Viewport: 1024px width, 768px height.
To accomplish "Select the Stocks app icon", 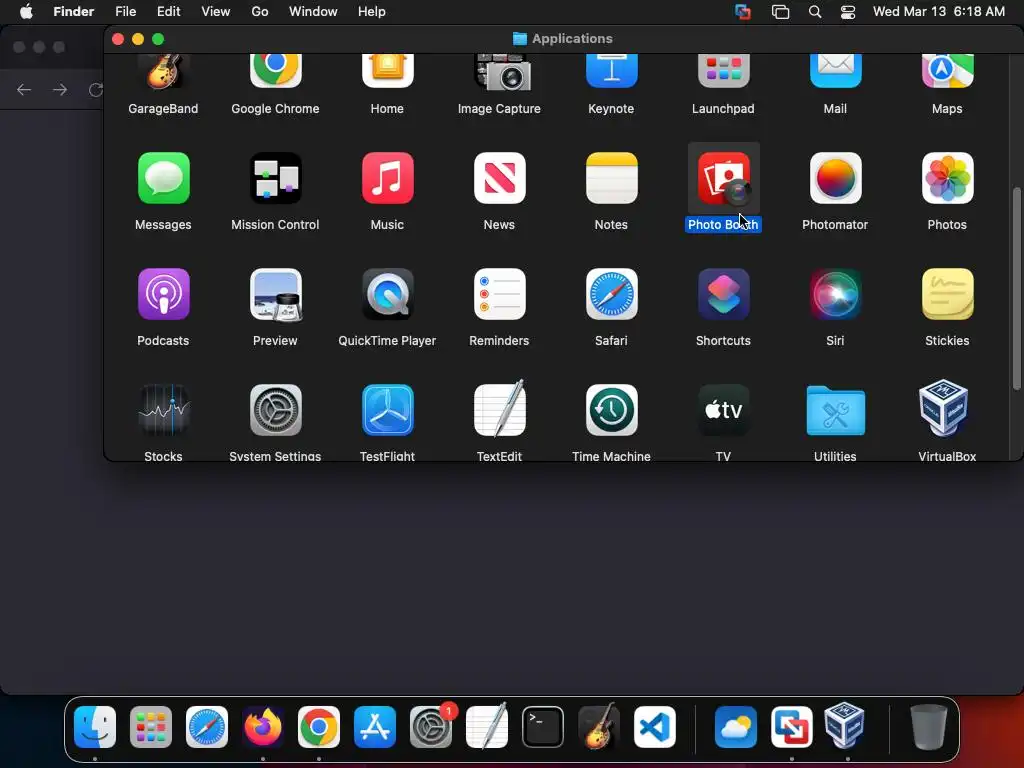I will tap(163, 410).
